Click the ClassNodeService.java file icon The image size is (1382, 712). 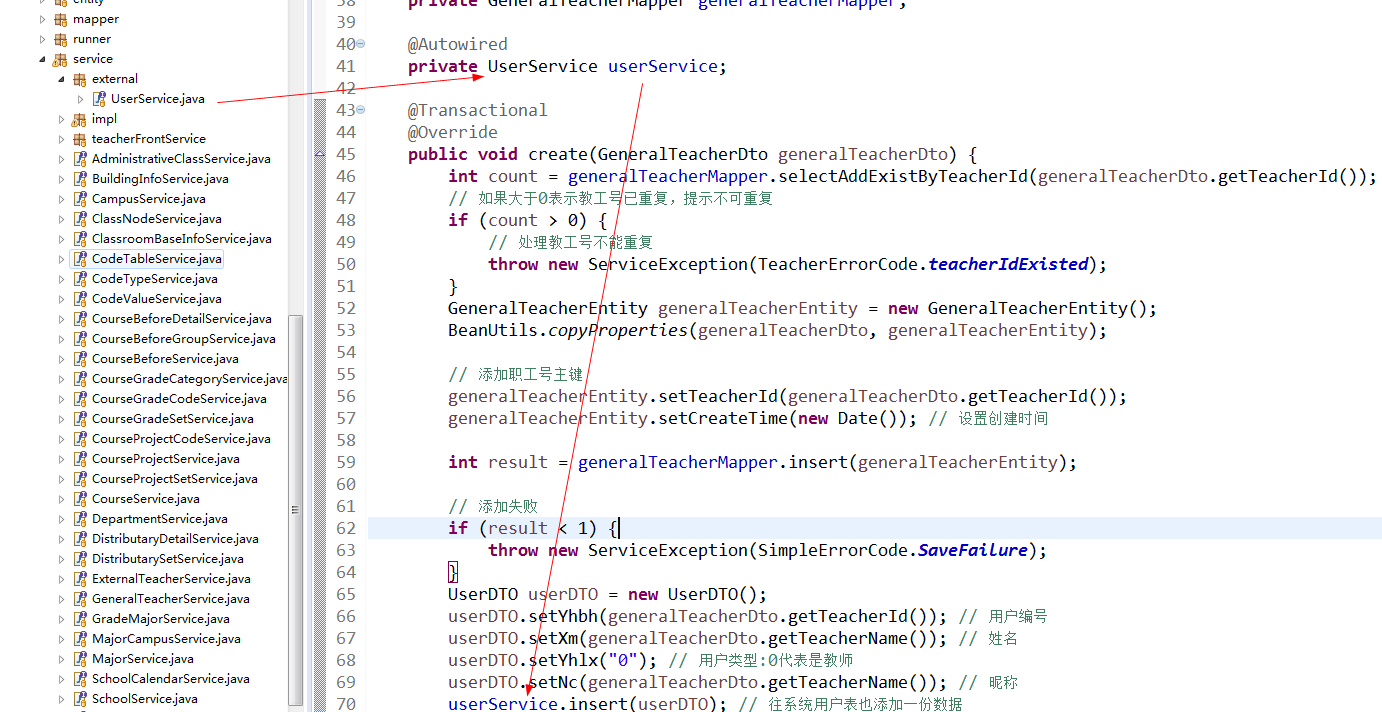80,219
